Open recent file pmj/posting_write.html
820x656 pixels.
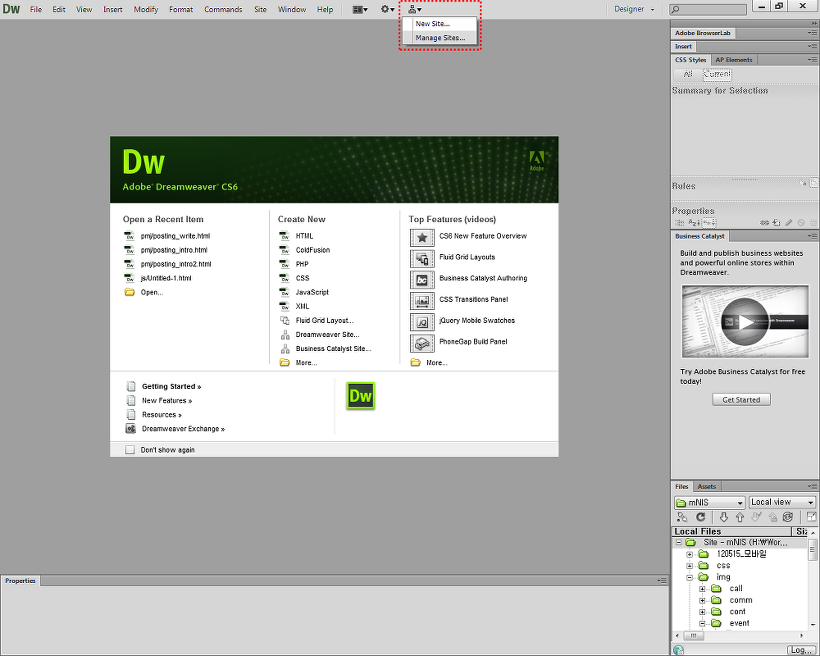(x=175, y=236)
